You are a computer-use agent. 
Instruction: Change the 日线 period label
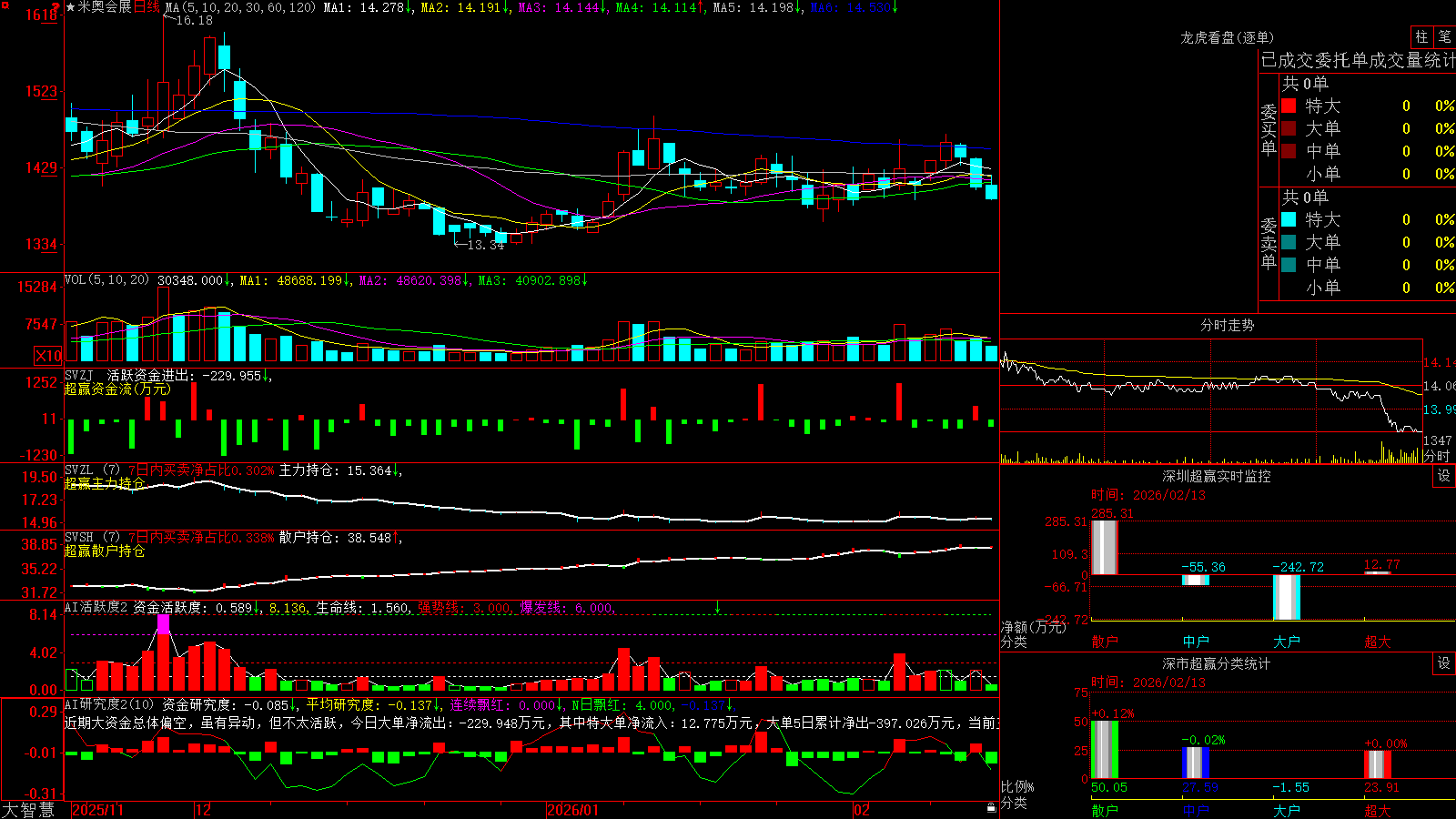(147, 7)
